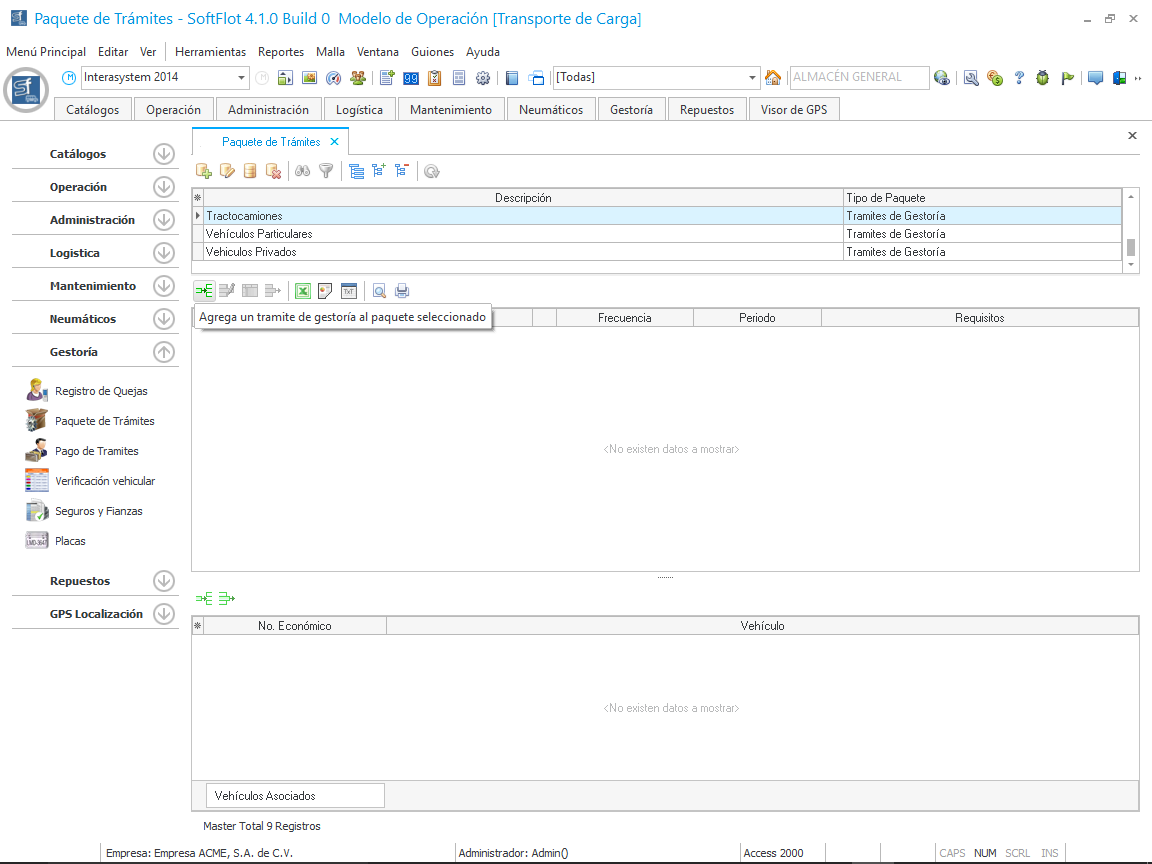Click the home icon beside the [Todas] dropdown
Screen dimensions: 1152x864
[773, 78]
